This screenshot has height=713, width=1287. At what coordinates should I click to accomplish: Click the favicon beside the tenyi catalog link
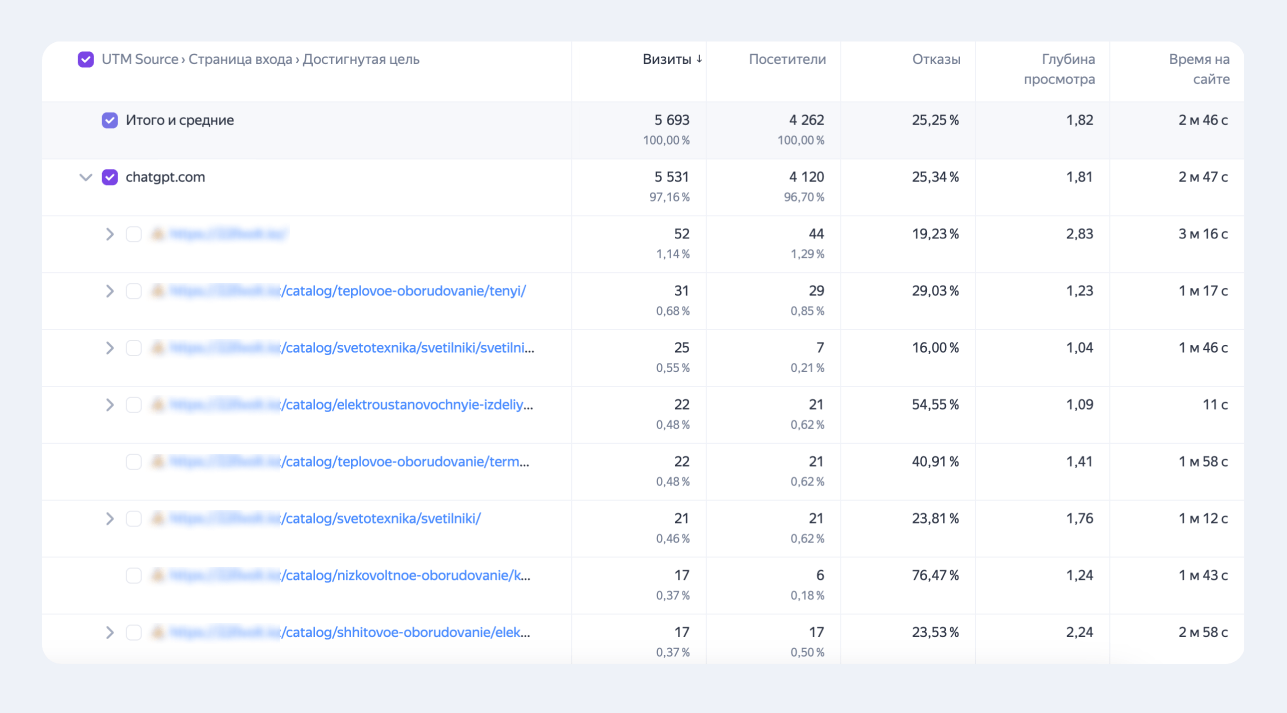coord(157,291)
